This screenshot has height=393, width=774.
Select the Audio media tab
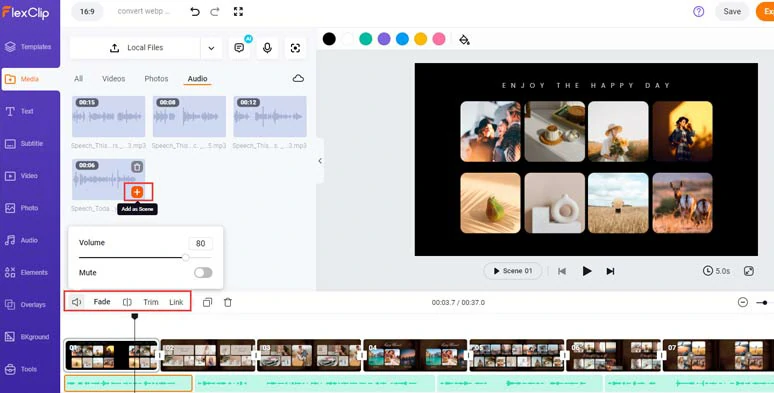tap(197, 79)
